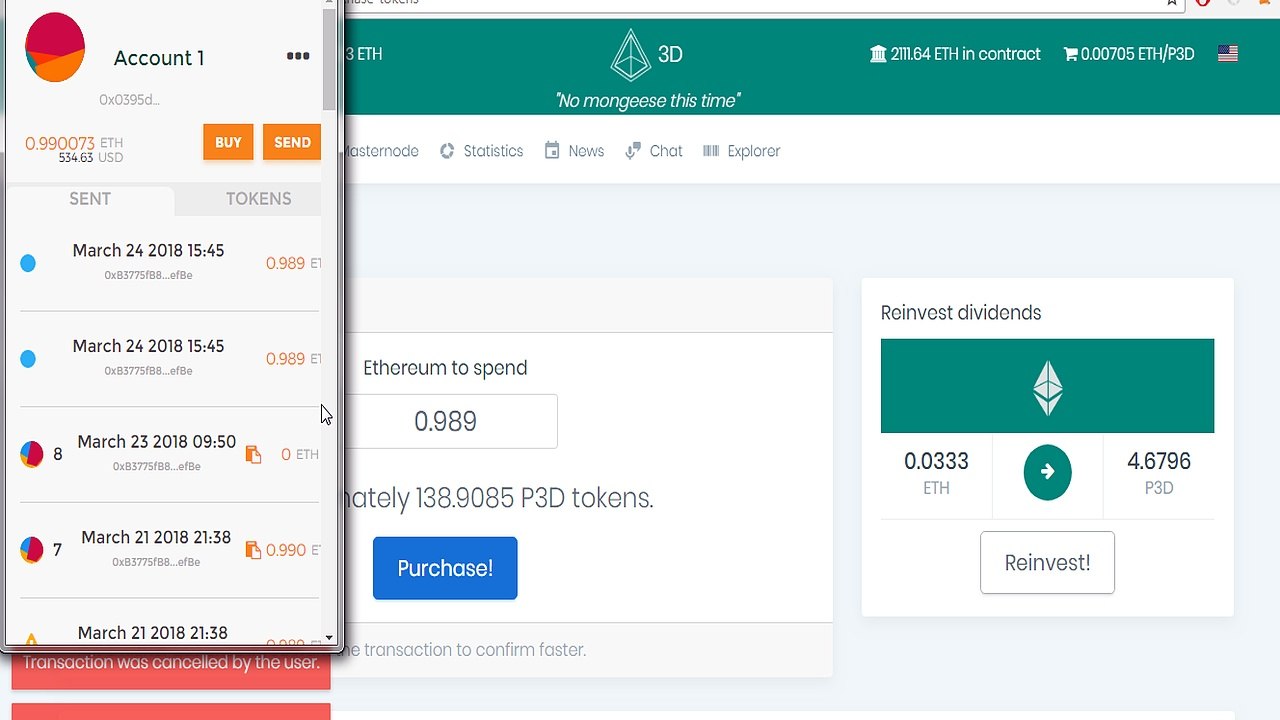Click the BUY button in MetaMask
The image size is (1280, 720).
[x=228, y=142]
